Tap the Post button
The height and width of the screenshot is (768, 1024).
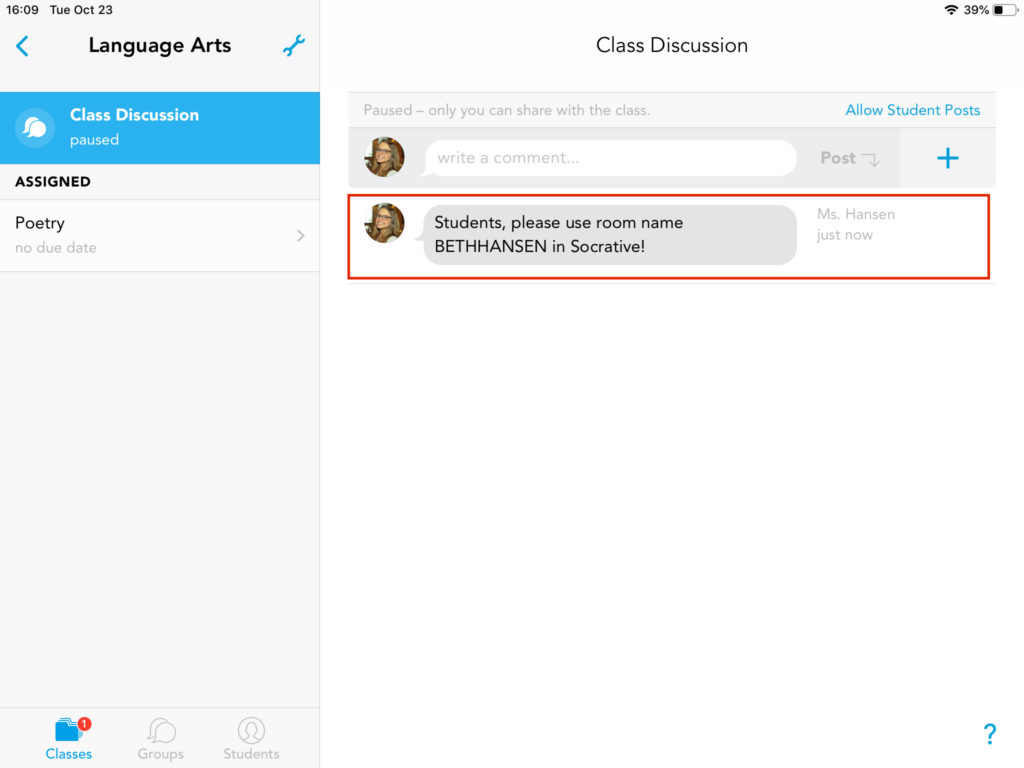838,158
